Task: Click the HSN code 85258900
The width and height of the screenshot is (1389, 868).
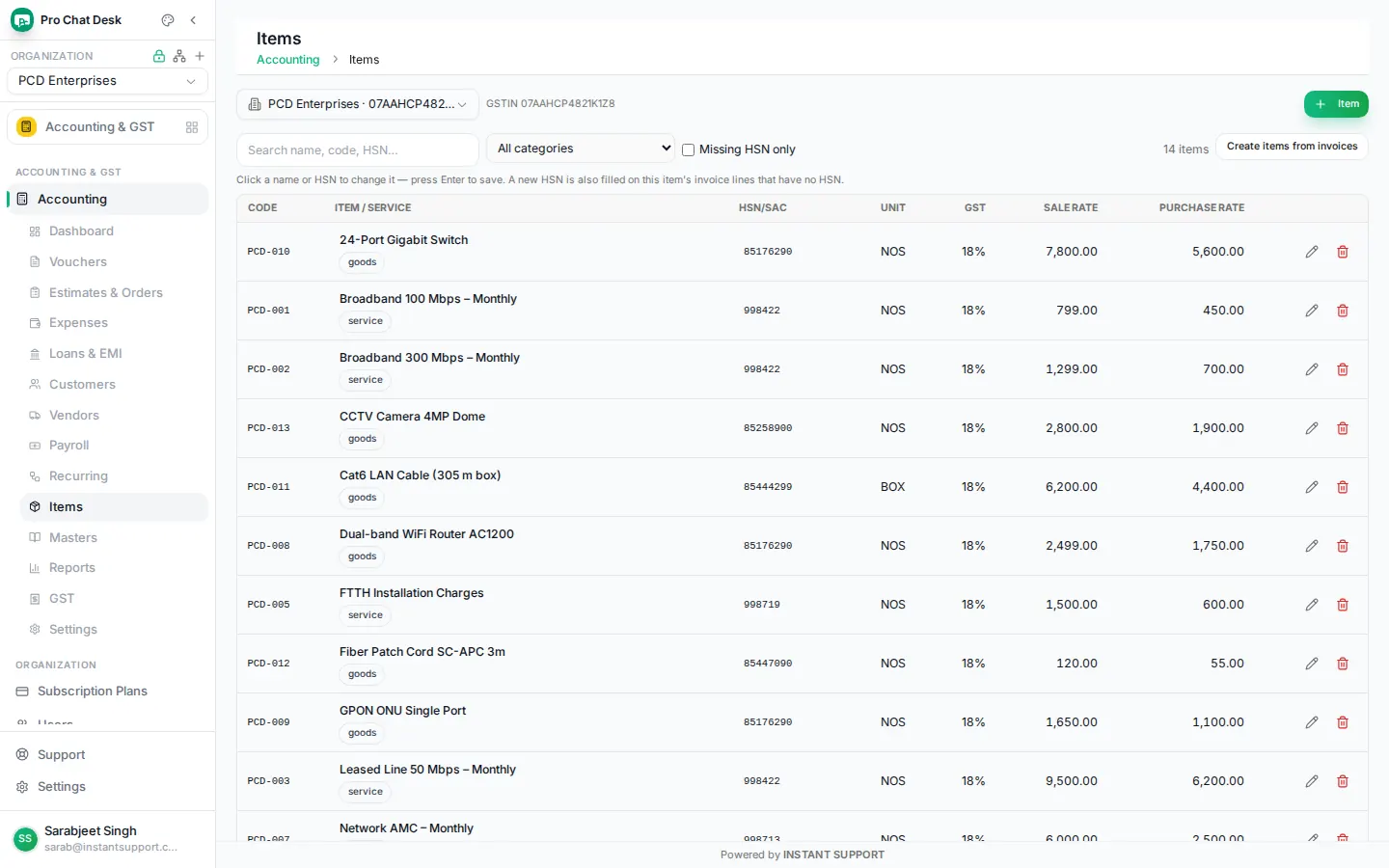Action: [768, 428]
